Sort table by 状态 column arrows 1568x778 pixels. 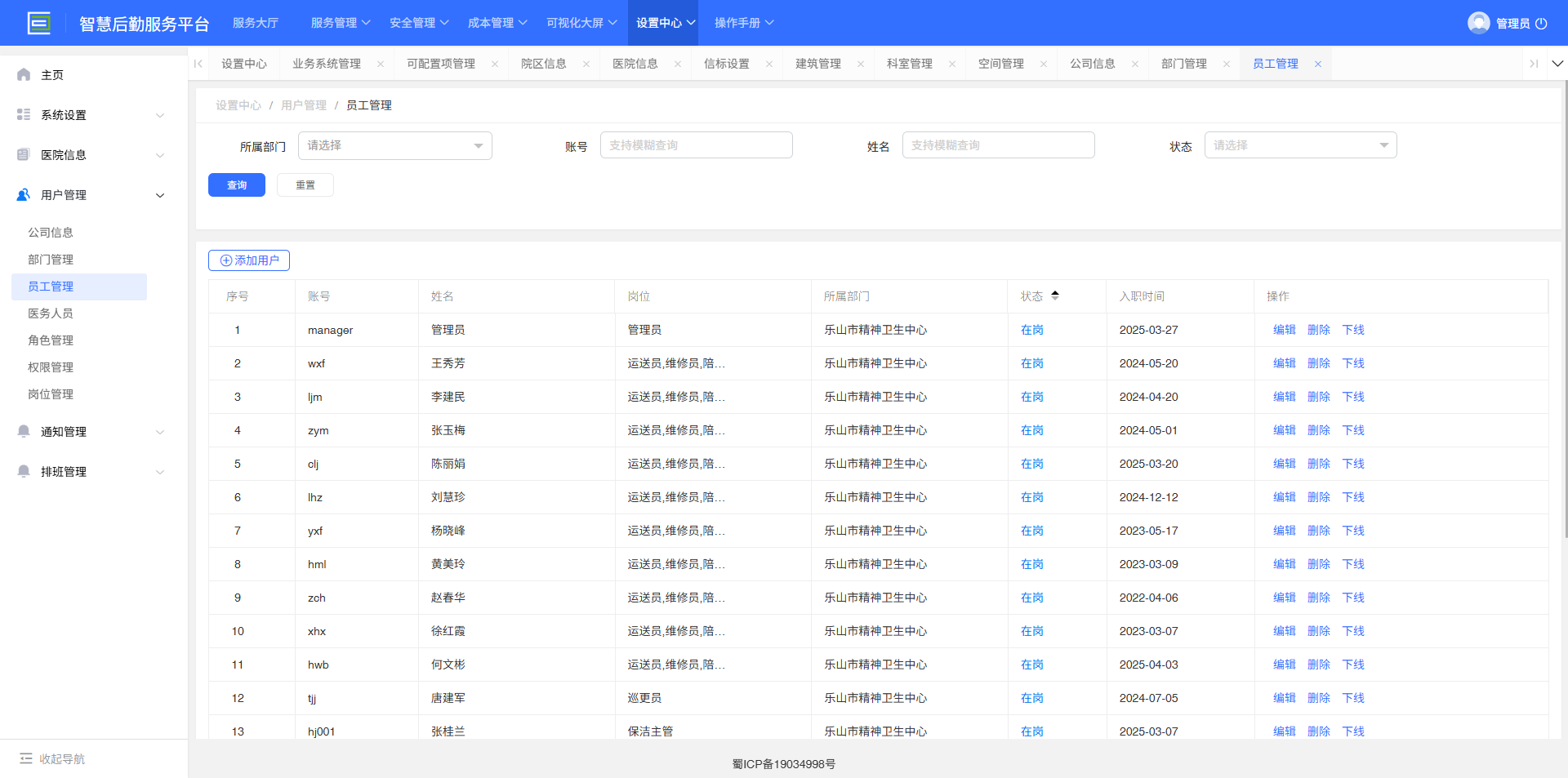coord(1055,296)
